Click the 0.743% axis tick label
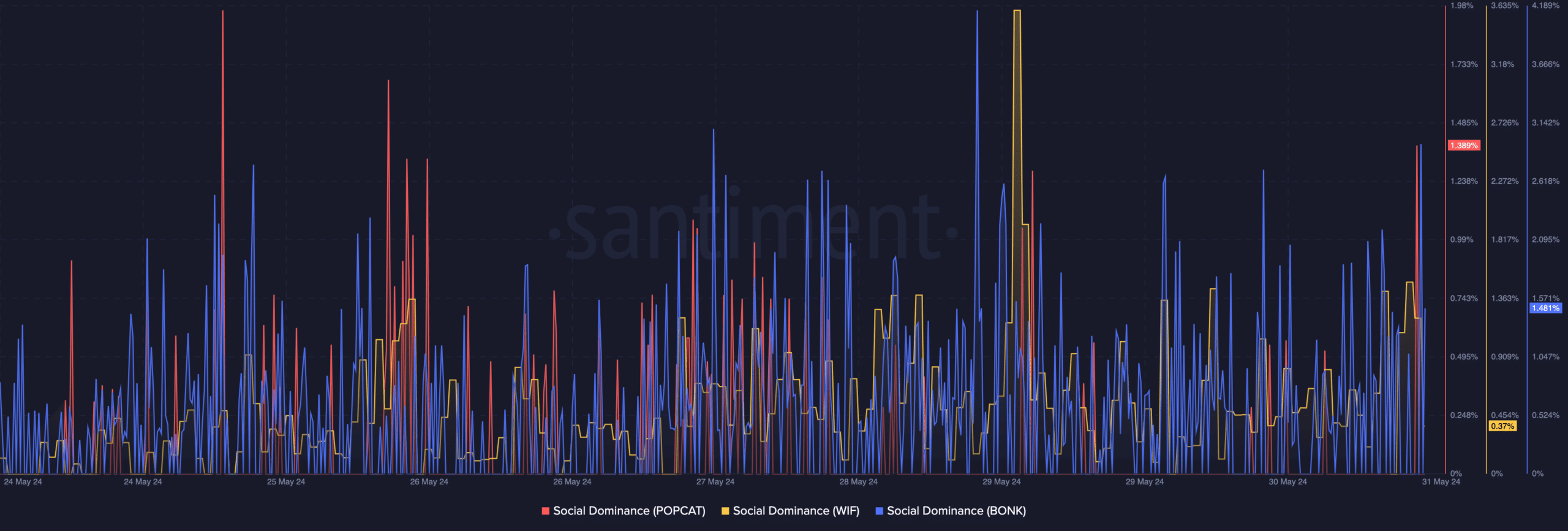This screenshot has height=531, width=1568. point(1464,299)
